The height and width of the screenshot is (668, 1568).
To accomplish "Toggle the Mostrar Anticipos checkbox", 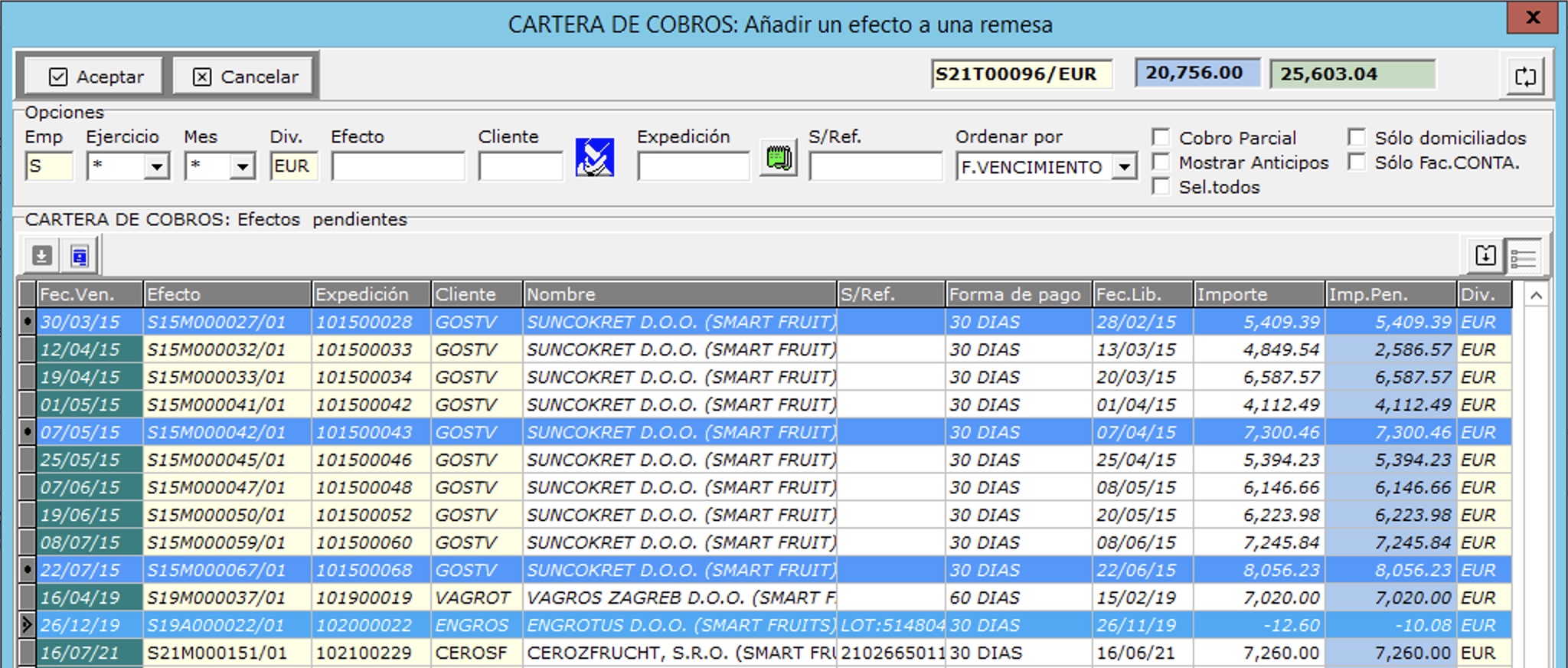I will click(x=1161, y=162).
